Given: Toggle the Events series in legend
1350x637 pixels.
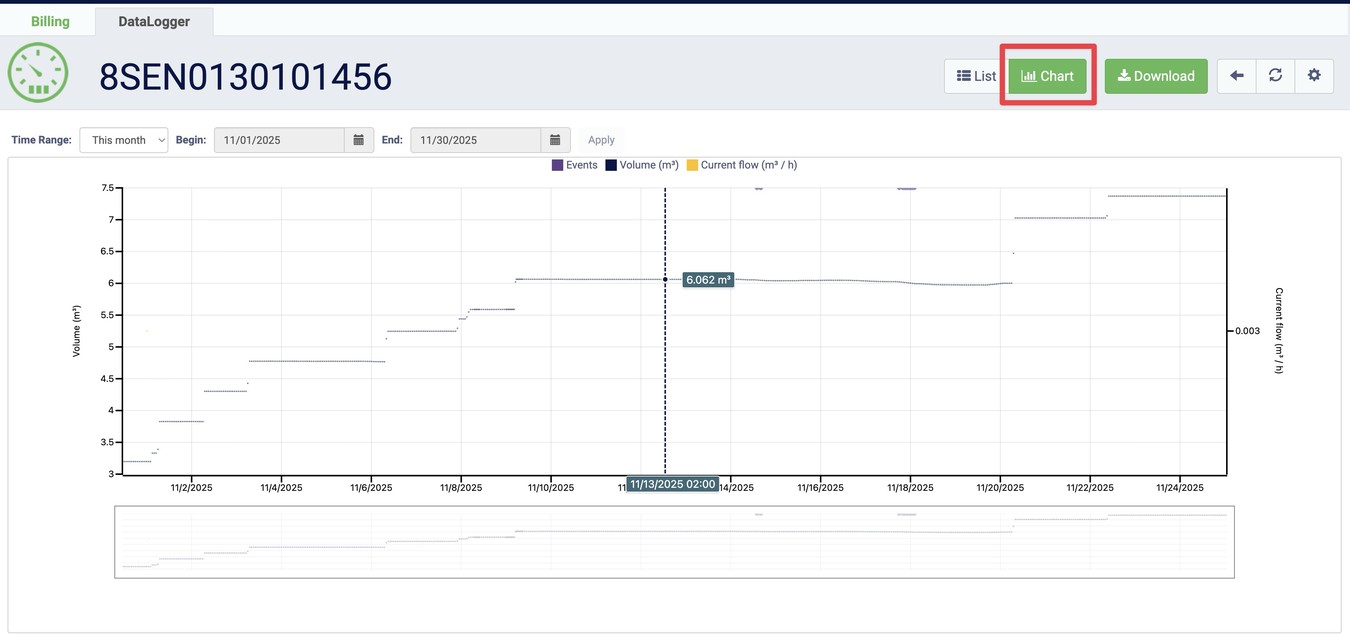Looking at the screenshot, I should pyautogui.click(x=574, y=165).
